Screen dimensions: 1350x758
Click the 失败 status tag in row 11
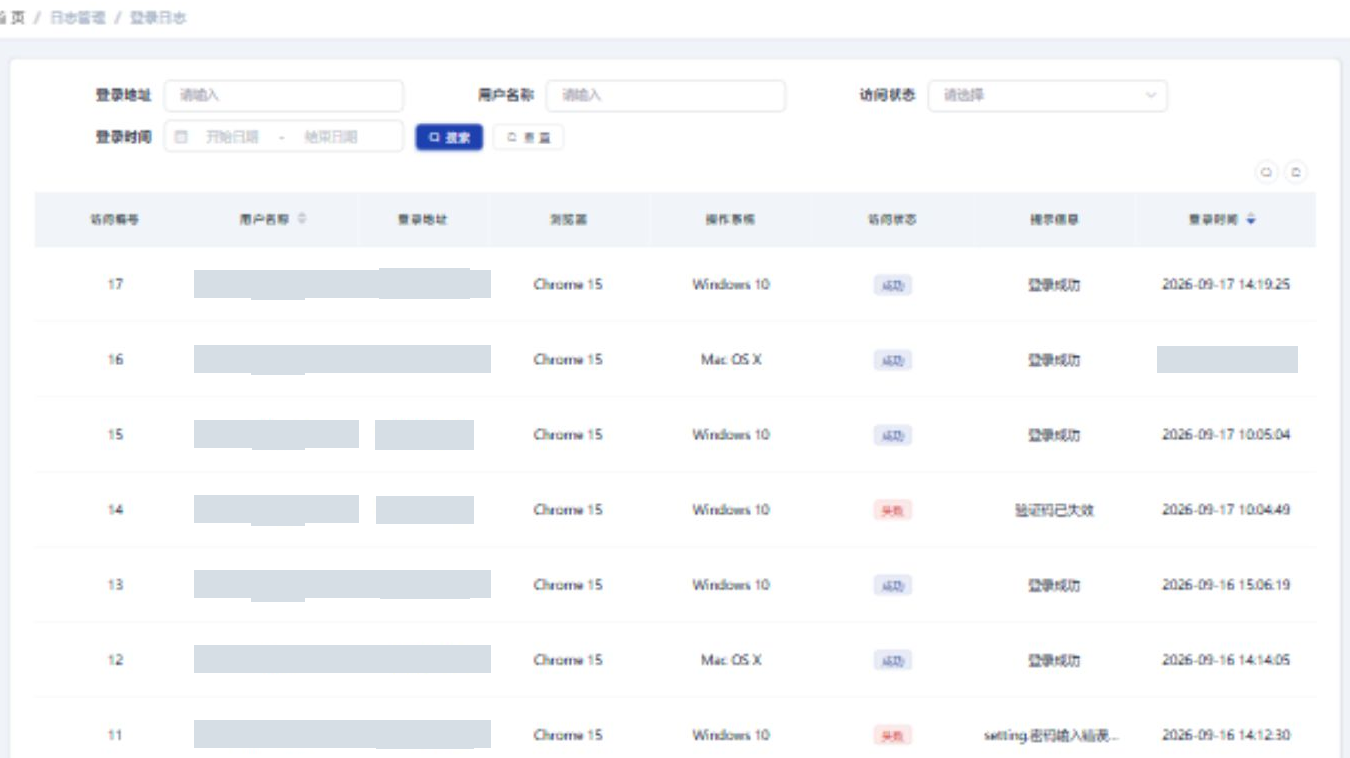pos(892,736)
